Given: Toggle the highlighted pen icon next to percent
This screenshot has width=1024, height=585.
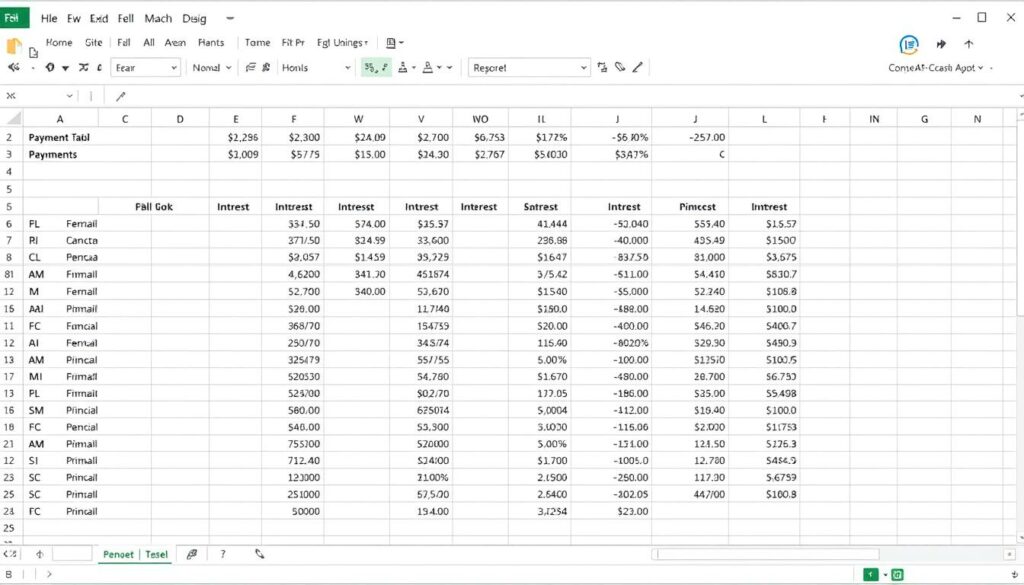Looking at the screenshot, I should [384, 67].
